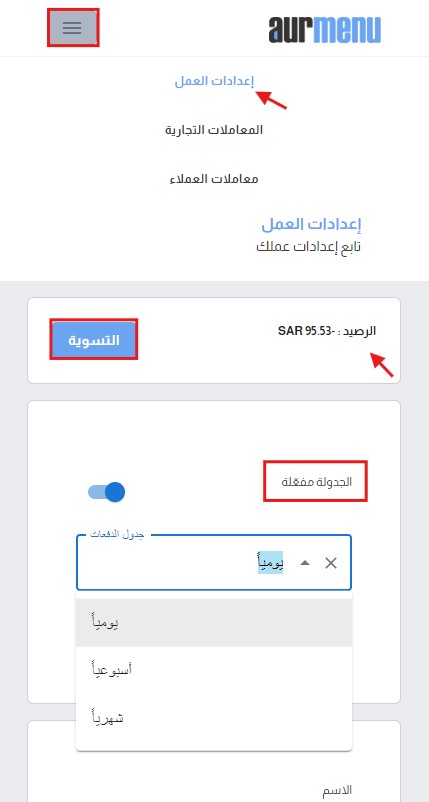Viewport: 429px width, 802px height.
Task: Click the جدول الدفعات field label
Action: 118,534
